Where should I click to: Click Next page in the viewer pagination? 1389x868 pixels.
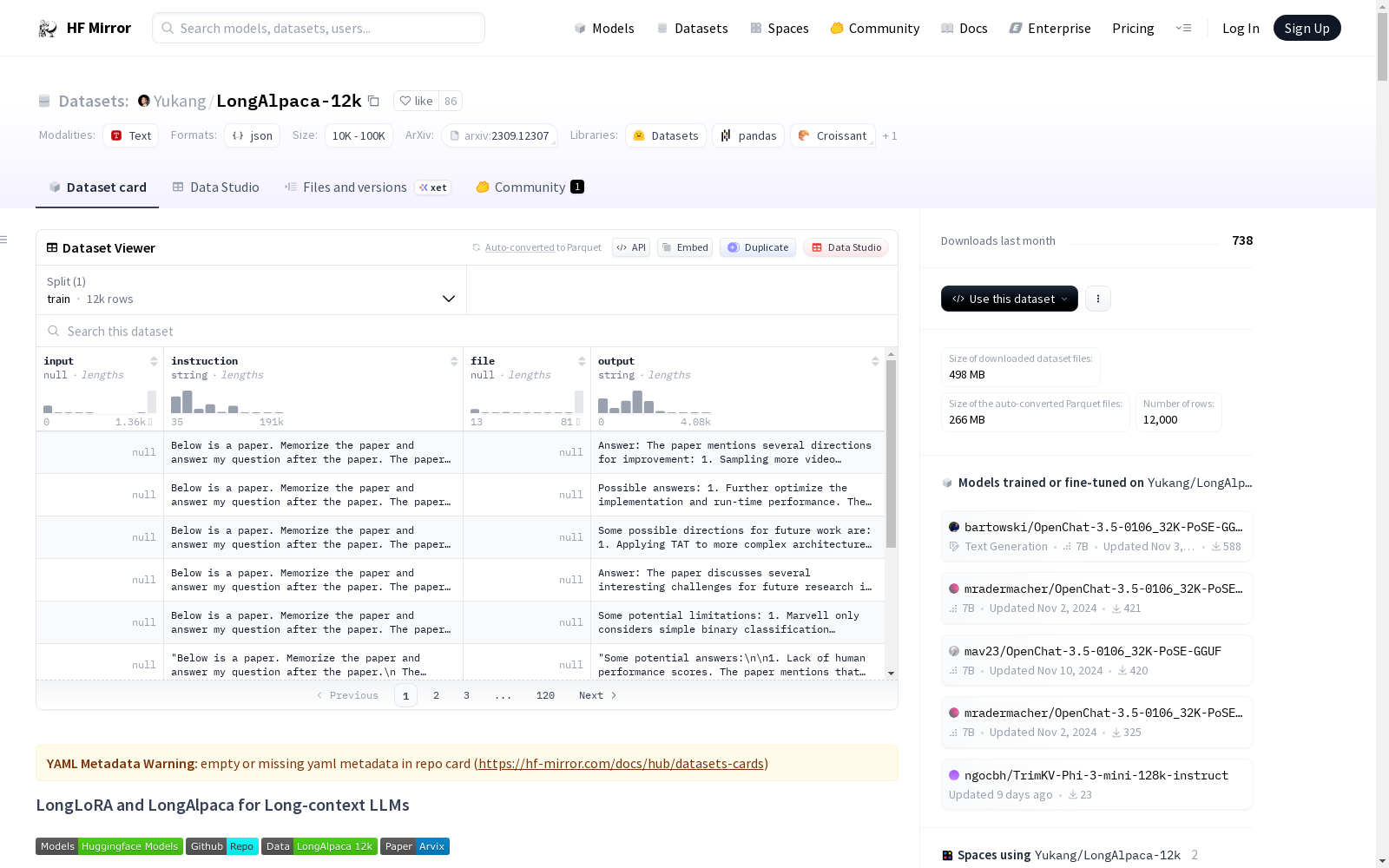point(598,695)
